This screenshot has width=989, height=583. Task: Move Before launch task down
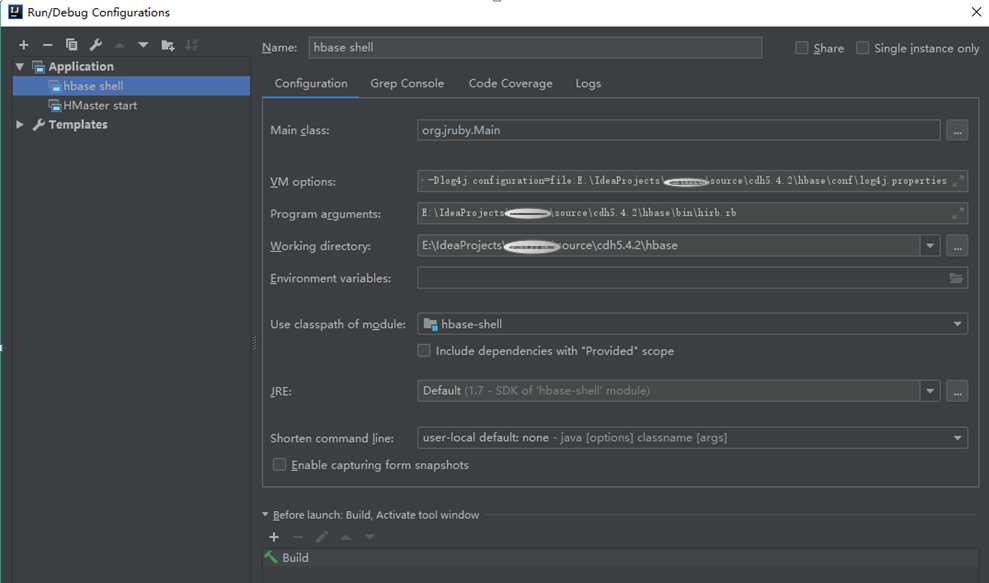(x=370, y=537)
